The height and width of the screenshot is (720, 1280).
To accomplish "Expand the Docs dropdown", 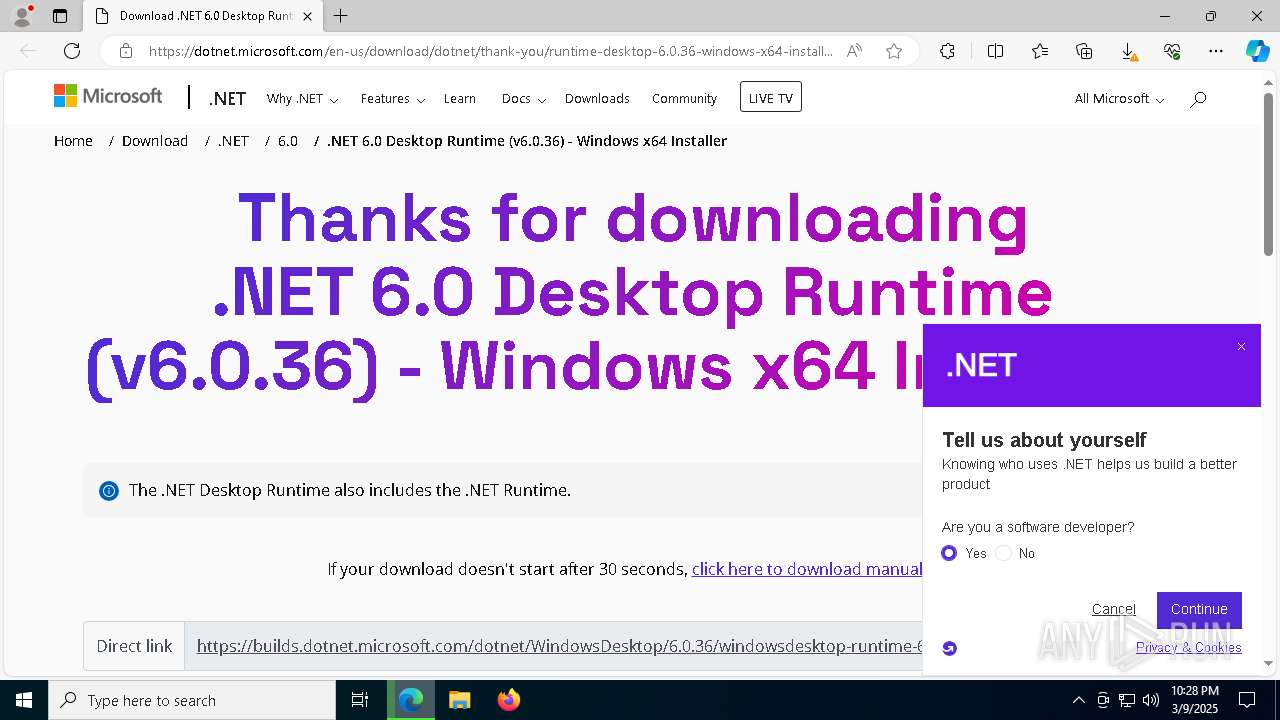I will coord(524,98).
